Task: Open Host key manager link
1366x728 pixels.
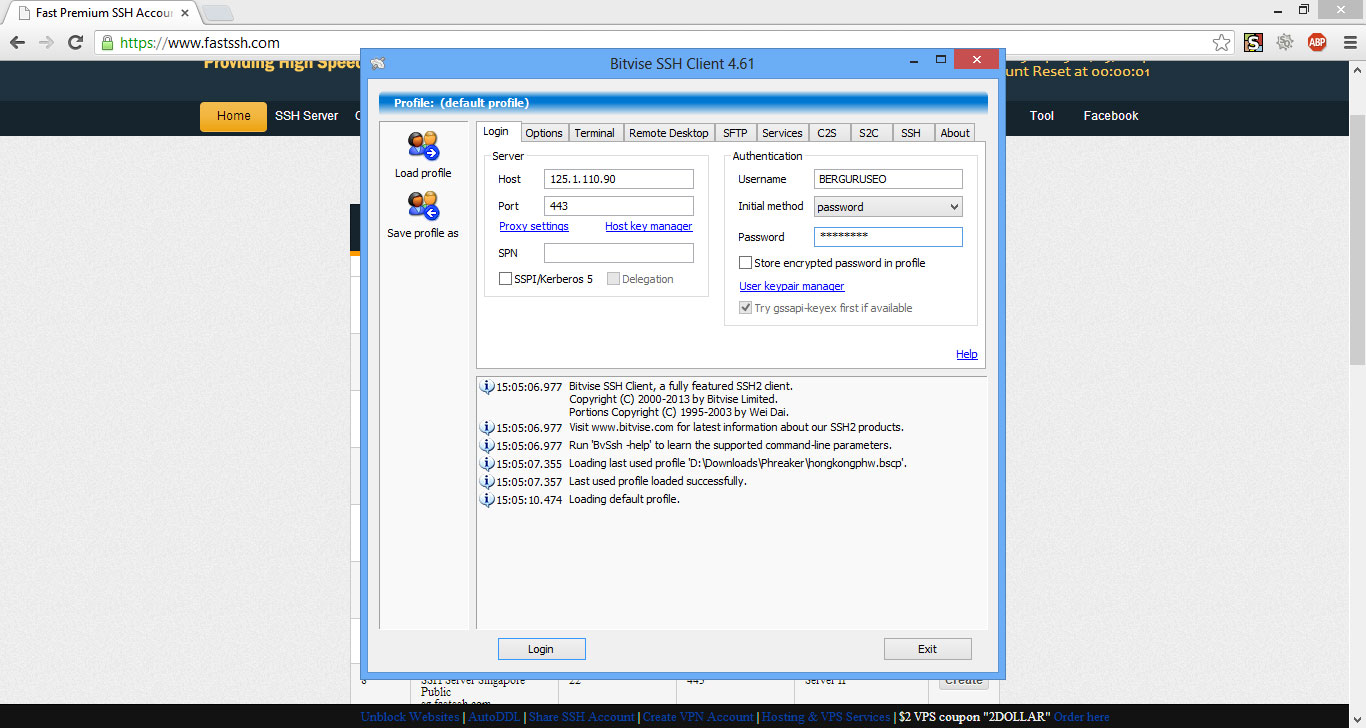Action: 649,226
